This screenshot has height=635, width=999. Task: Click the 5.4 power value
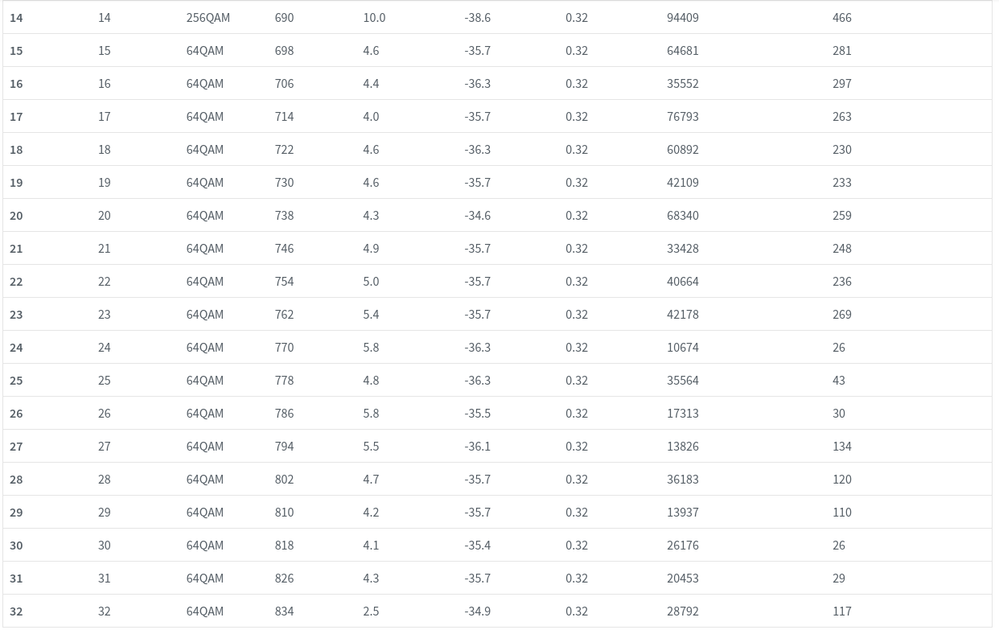pyautogui.click(x=371, y=315)
